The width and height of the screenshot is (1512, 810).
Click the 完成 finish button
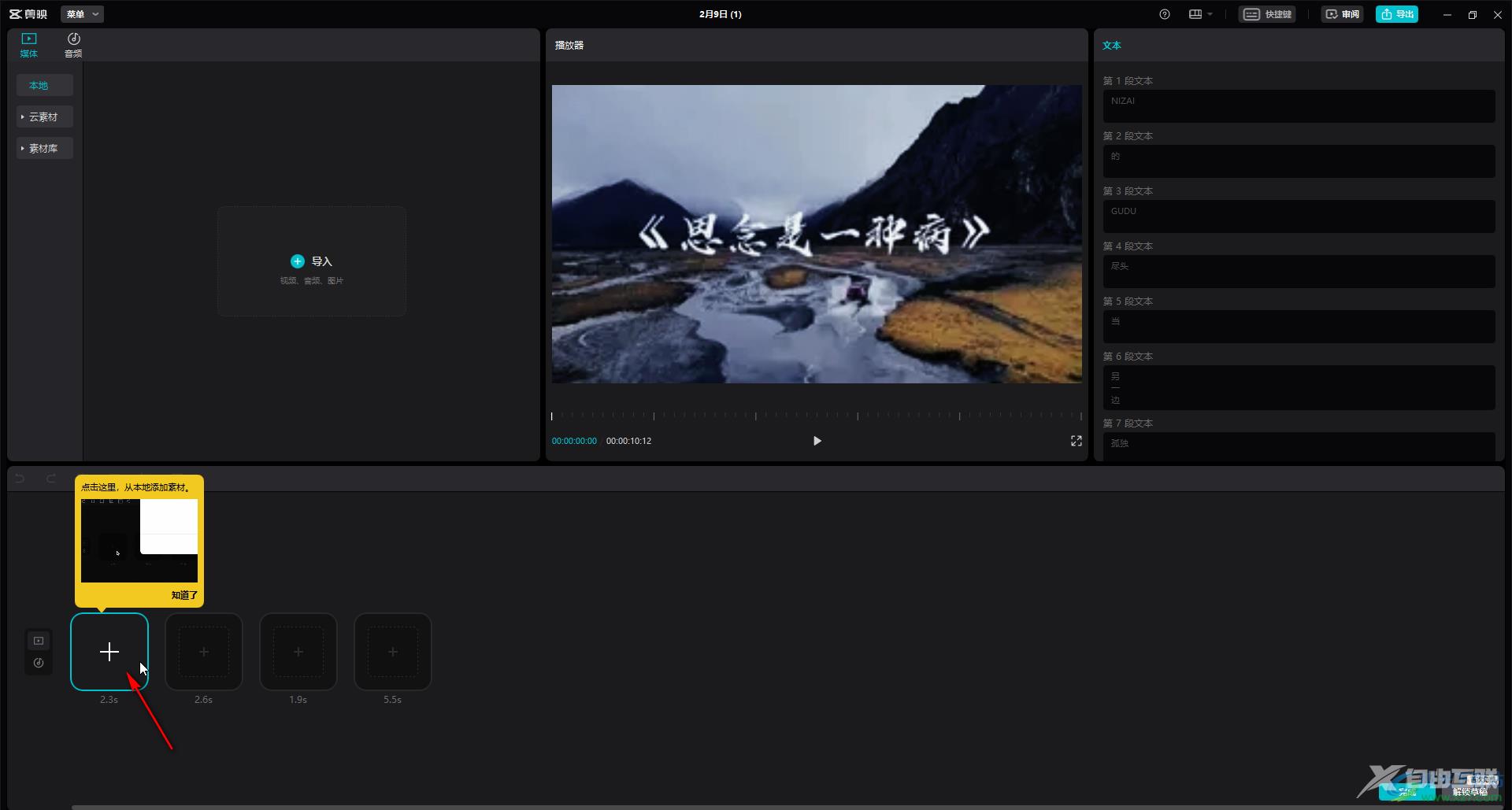tap(1406, 792)
